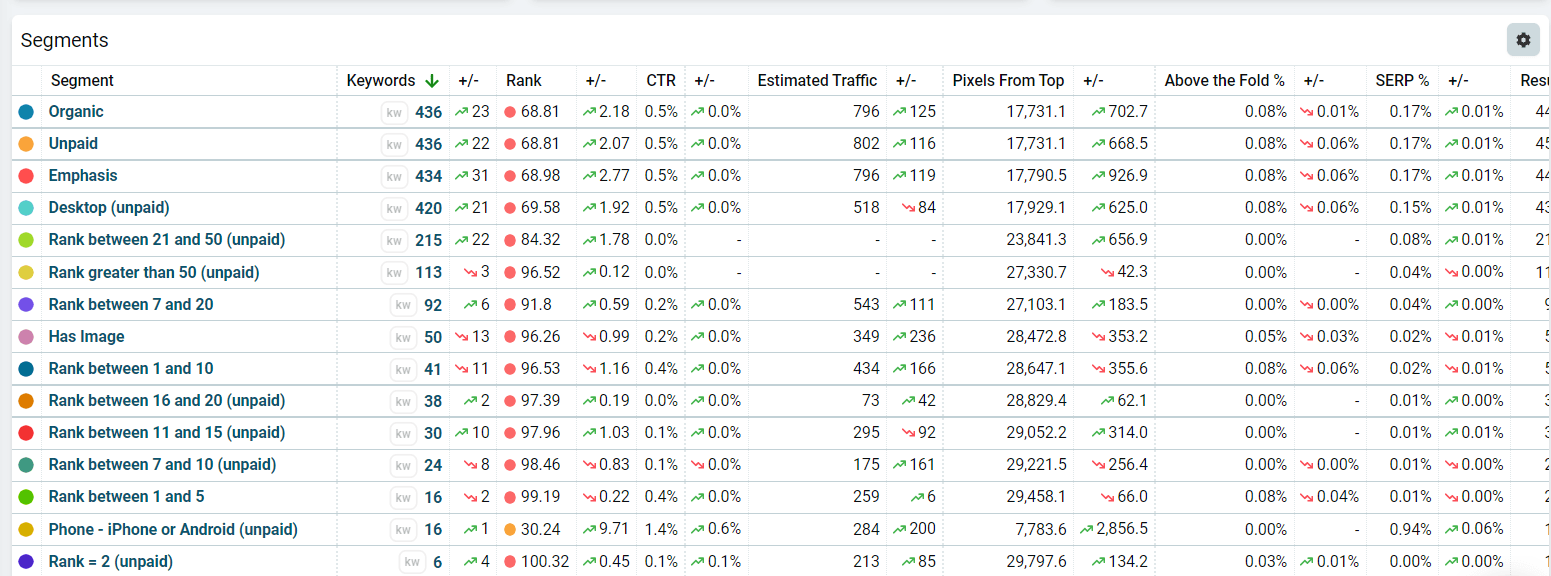Click rank value 100.32 in Rank = 2 row
Screen dimensions: 1551x576
click(x=545, y=562)
